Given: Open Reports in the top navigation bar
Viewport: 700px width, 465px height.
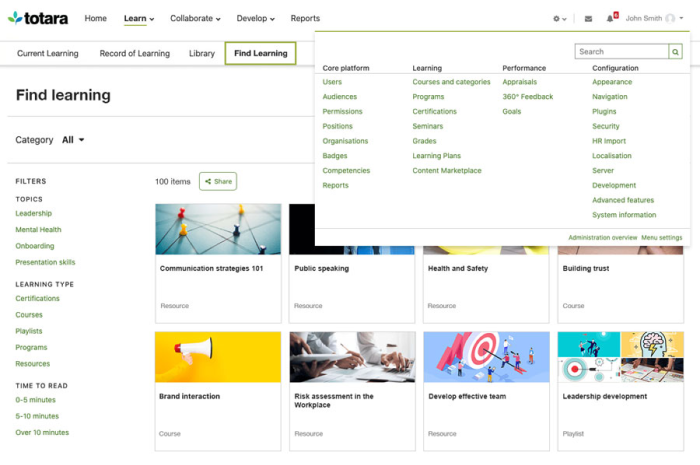Looking at the screenshot, I should point(305,18).
